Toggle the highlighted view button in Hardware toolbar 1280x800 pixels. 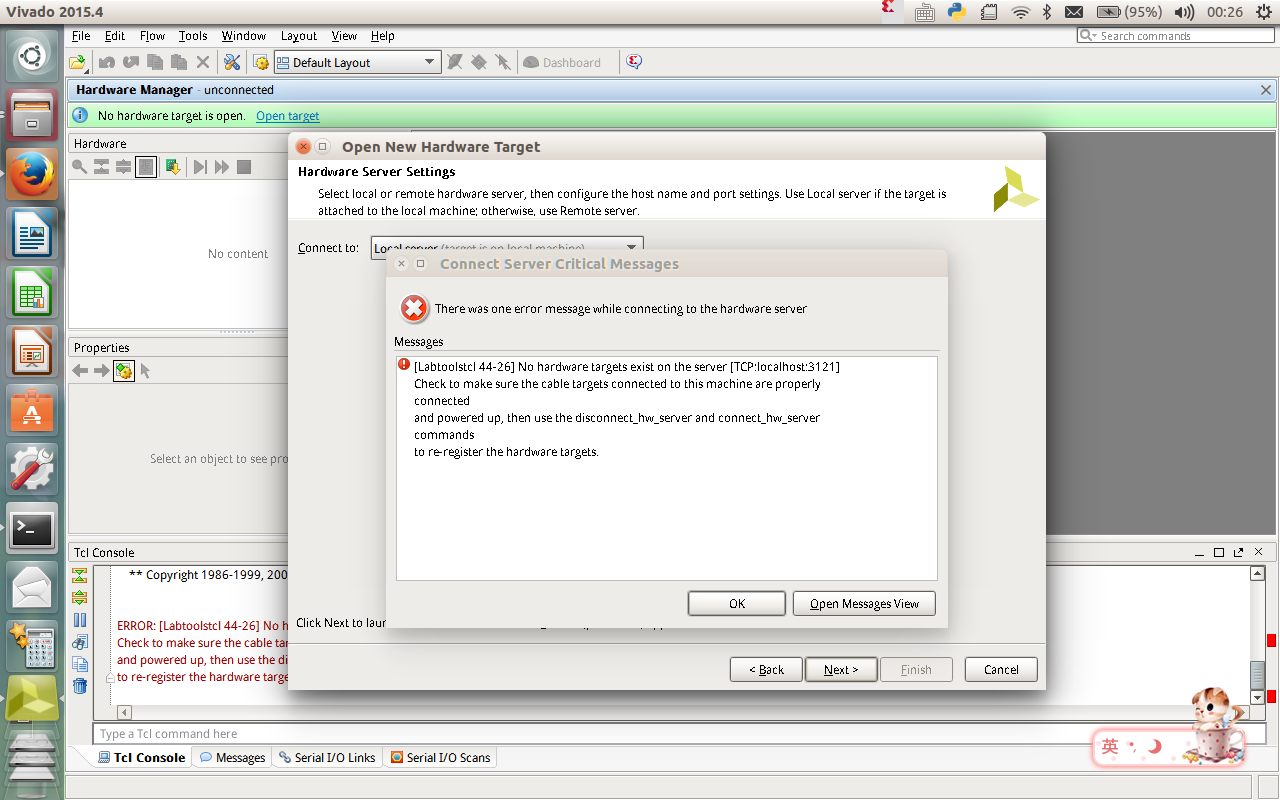[x=146, y=166]
